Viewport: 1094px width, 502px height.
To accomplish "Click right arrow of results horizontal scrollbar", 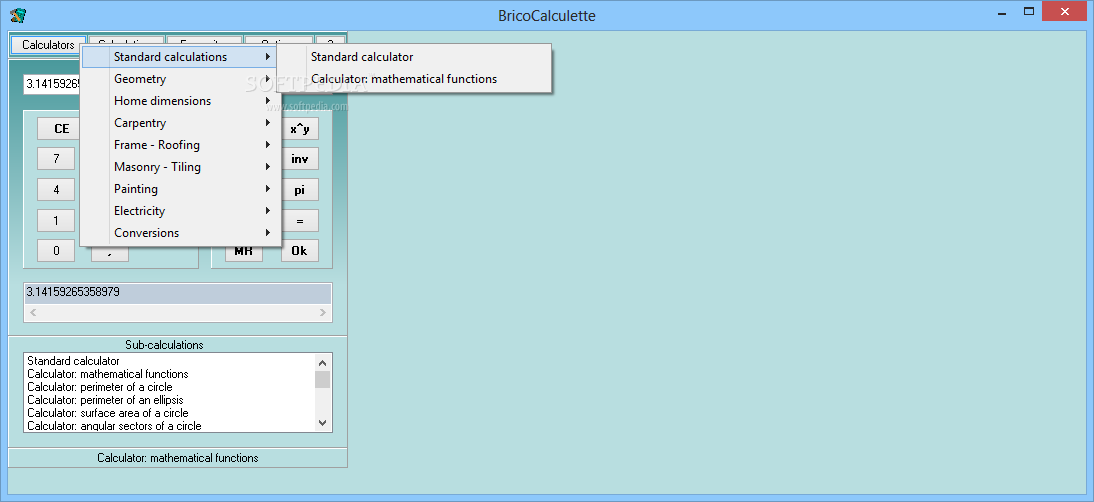I will pos(323,313).
